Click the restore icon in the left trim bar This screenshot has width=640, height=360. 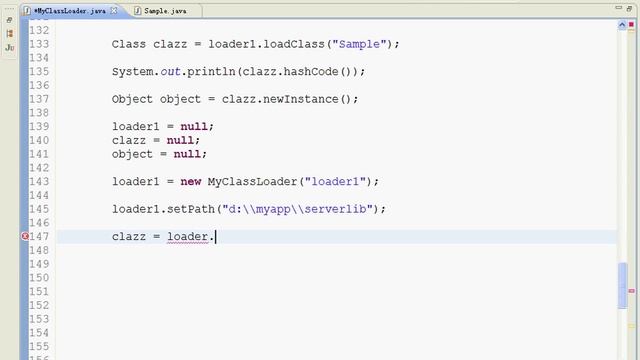click(9, 20)
